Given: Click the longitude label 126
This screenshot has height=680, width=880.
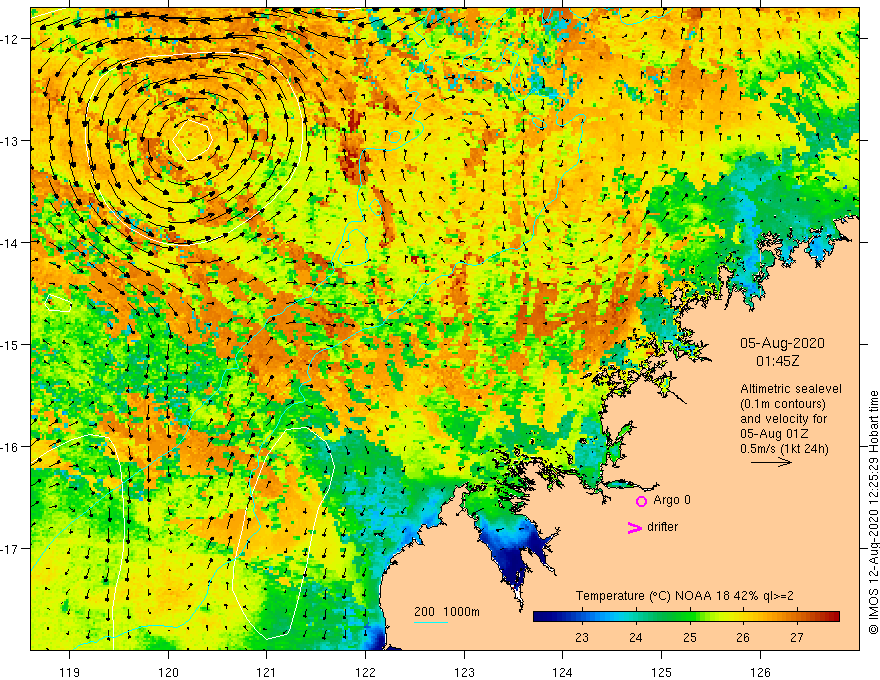Looking at the screenshot, I should tap(760, 672).
